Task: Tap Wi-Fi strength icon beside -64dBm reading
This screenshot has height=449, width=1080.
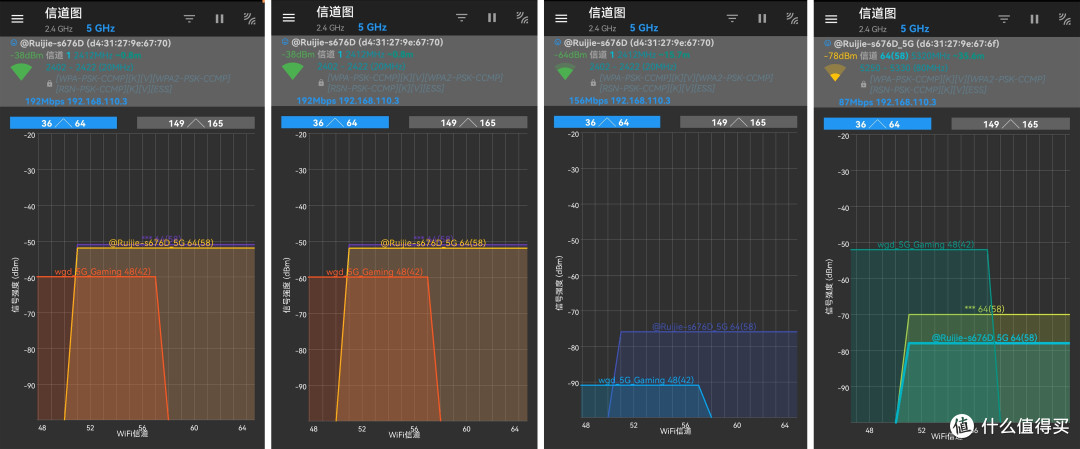Action: pyautogui.click(x=565, y=71)
